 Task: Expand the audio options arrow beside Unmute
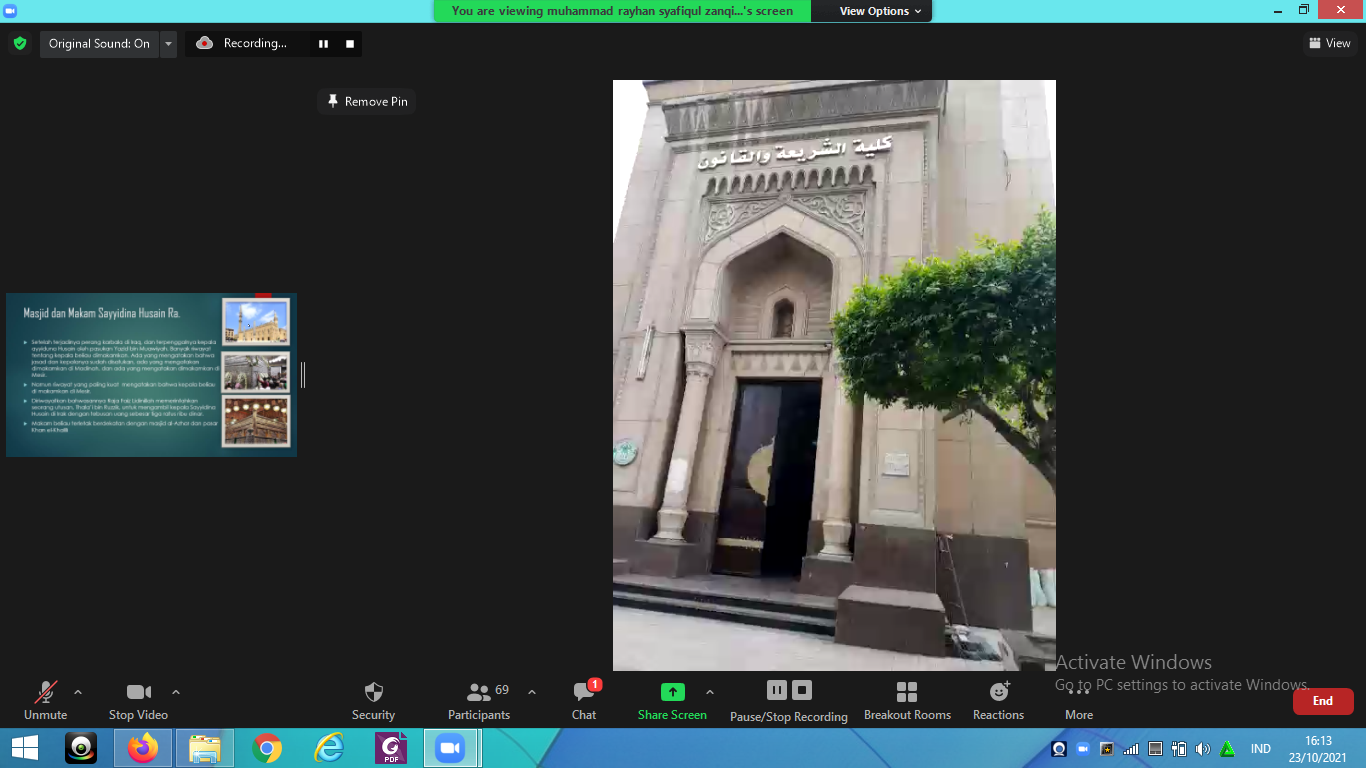click(78, 692)
